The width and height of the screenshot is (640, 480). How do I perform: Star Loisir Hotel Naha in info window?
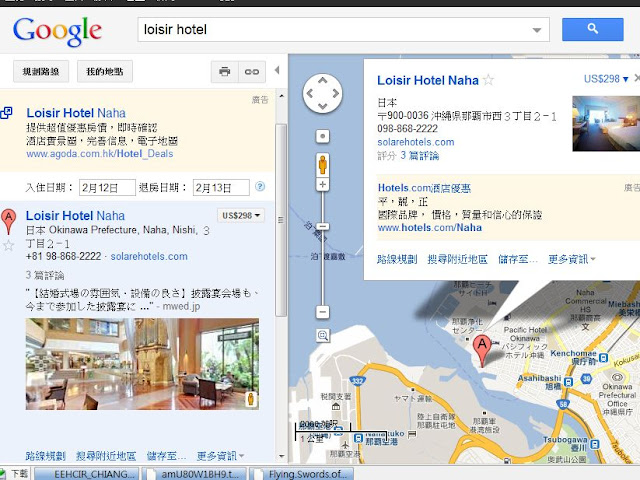(488, 80)
